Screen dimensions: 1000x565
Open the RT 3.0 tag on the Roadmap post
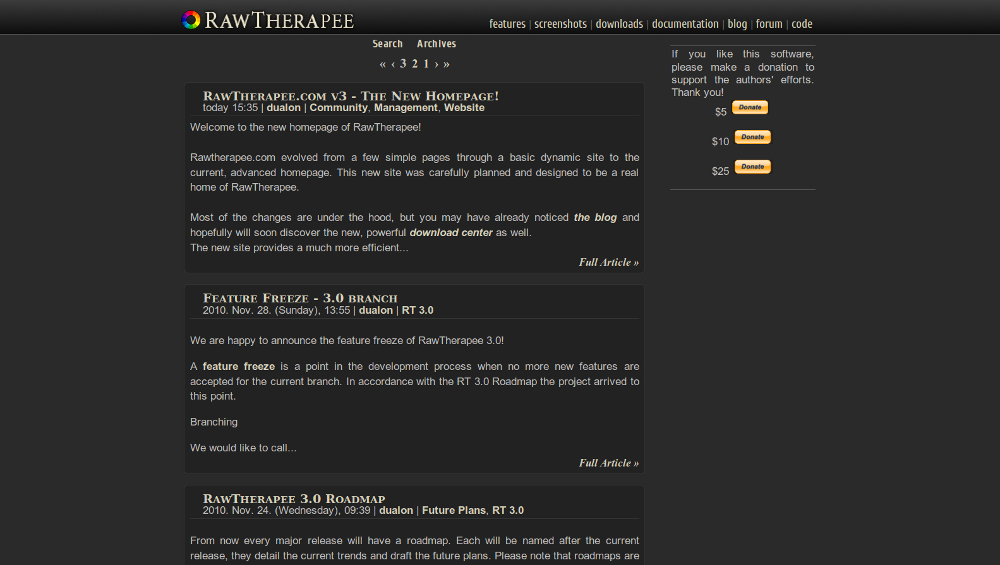tap(508, 511)
